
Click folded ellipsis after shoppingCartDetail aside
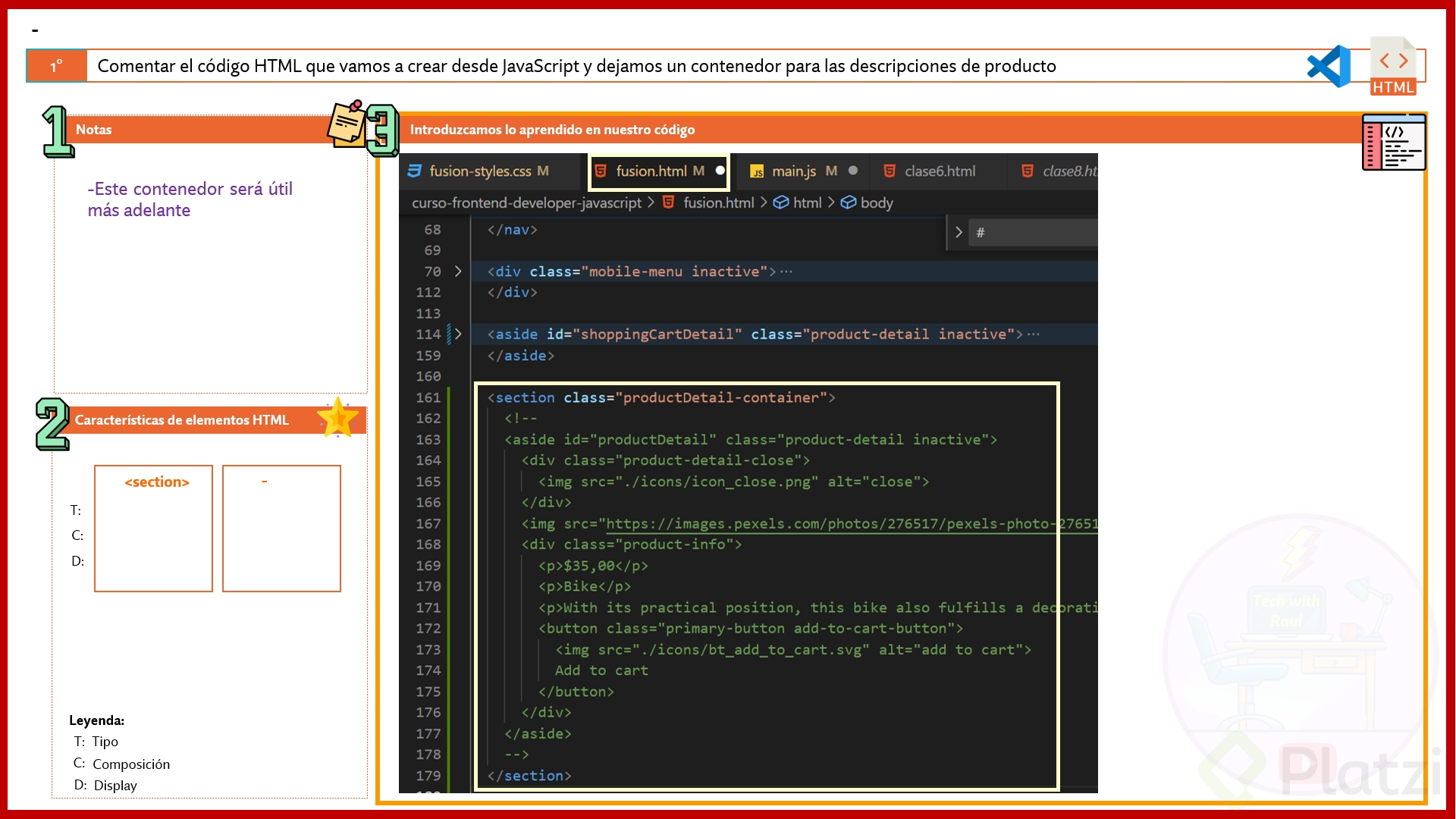1034,334
